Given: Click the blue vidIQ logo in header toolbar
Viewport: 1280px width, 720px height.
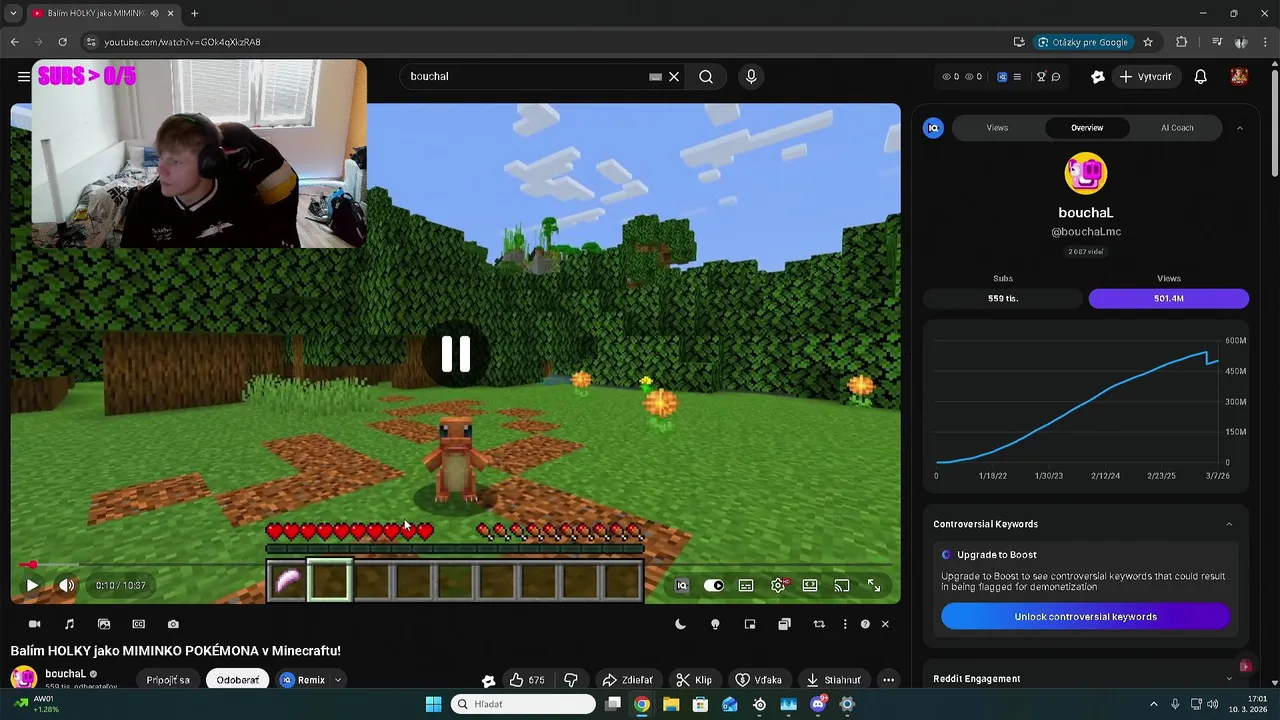Looking at the screenshot, I should pyautogui.click(x=1002, y=76).
